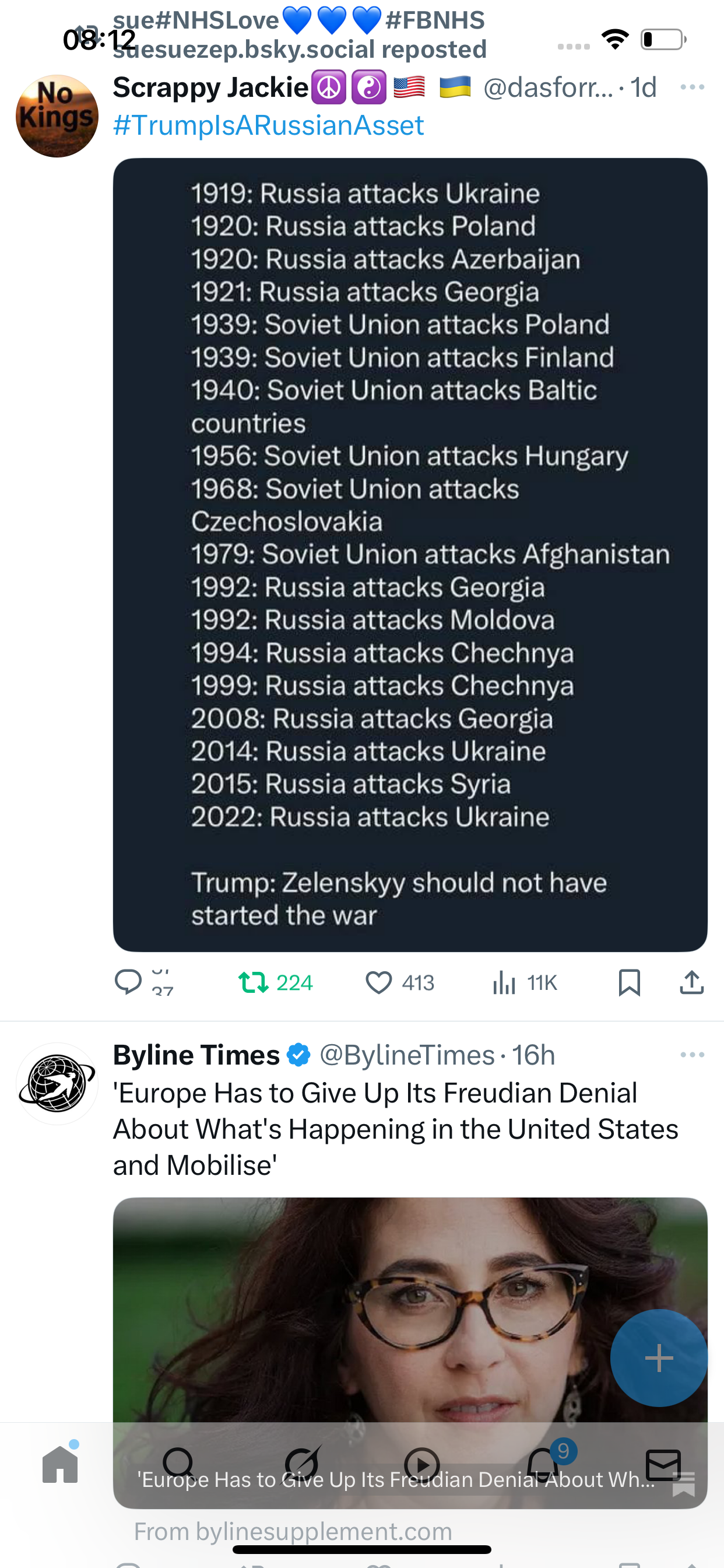This screenshot has height=1568, width=724.
Task: Tap the reply speech bubble icon
Action: coord(128,982)
